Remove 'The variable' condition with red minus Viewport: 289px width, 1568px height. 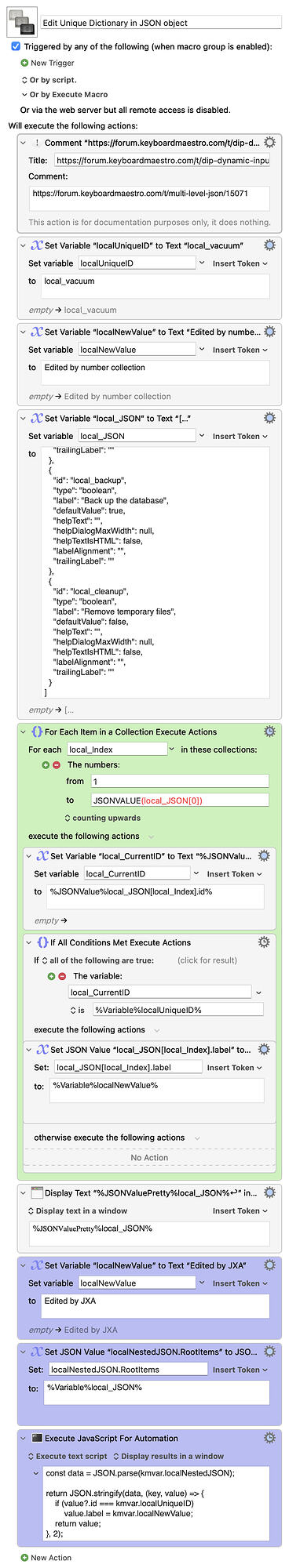[x=62, y=976]
